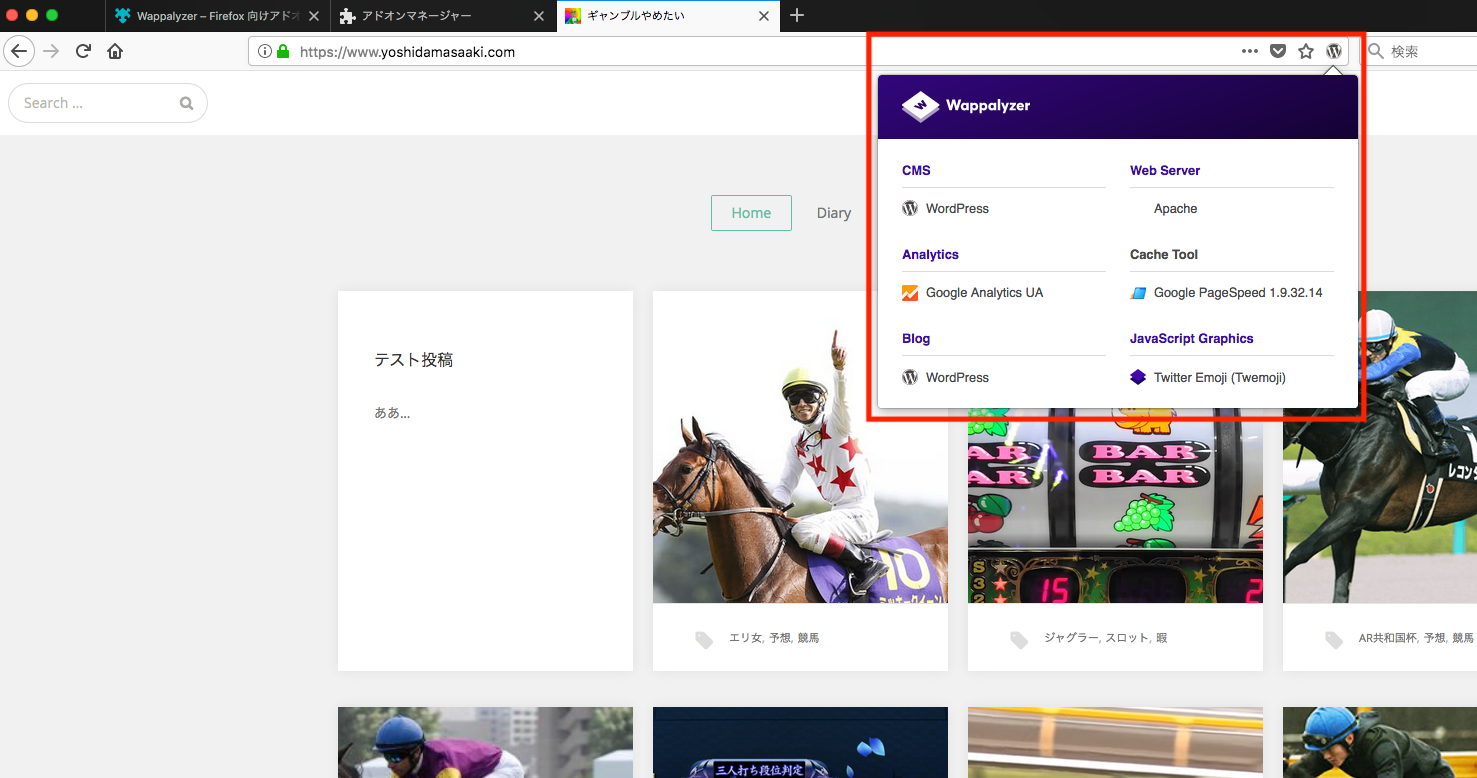Toggle the Wappalyzer extension icon in URL bar
The width and height of the screenshot is (1477, 778).
[1334, 51]
